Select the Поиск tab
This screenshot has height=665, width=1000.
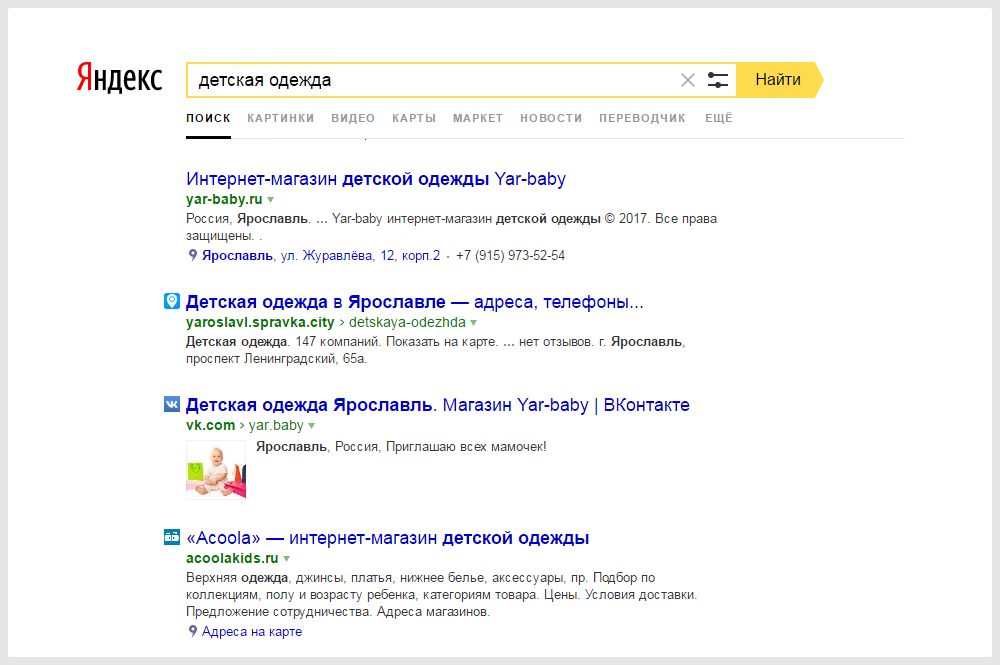[209, 118]
